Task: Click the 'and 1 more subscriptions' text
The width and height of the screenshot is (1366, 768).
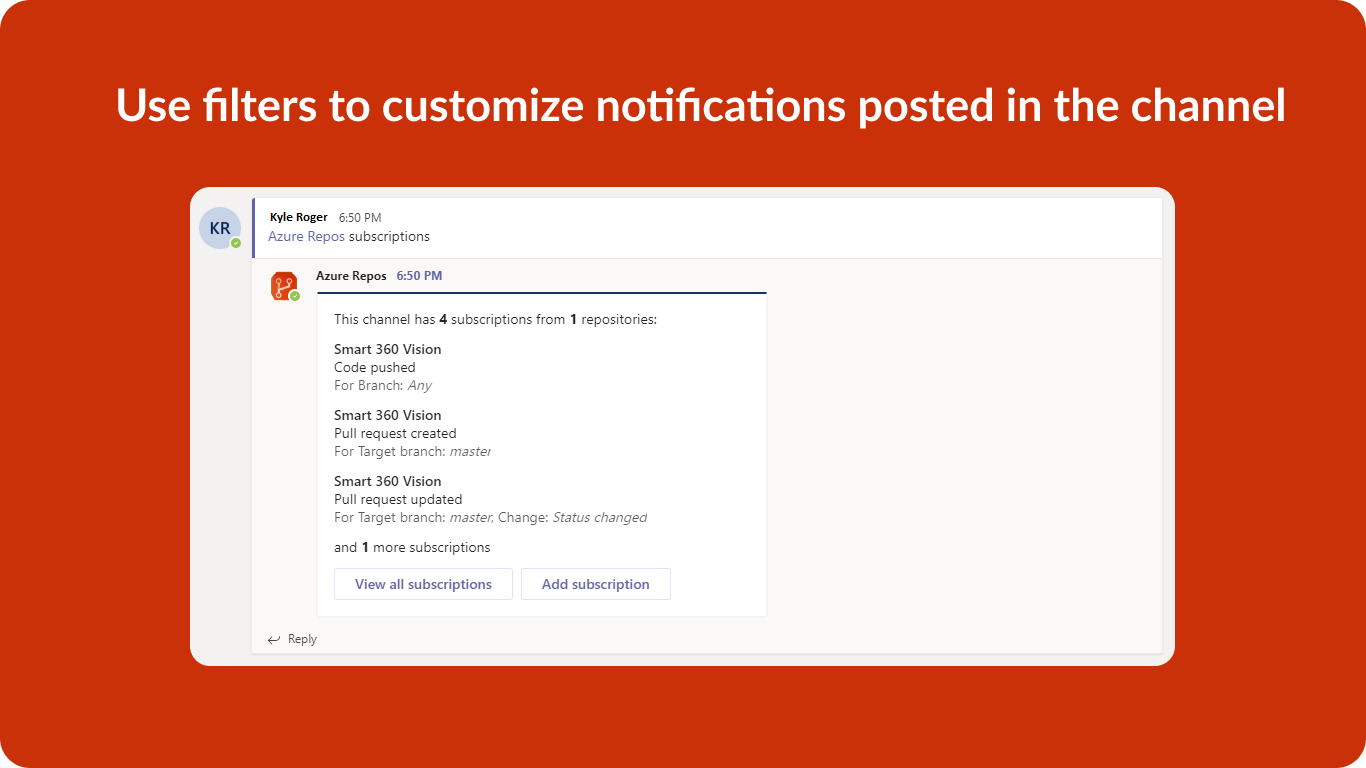Action: pos(412,547)
